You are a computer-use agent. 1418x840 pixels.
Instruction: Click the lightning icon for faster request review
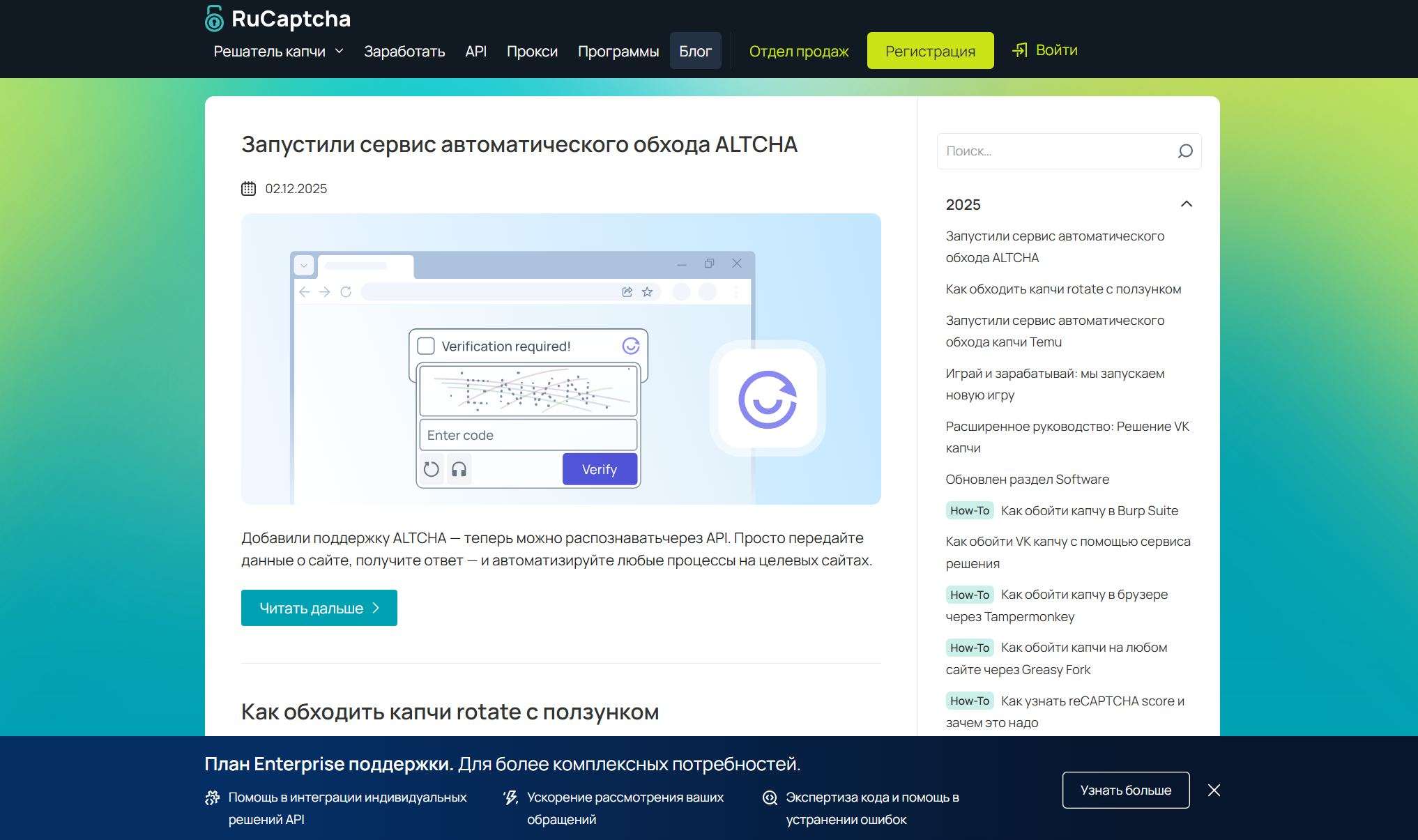pos(510,797)
